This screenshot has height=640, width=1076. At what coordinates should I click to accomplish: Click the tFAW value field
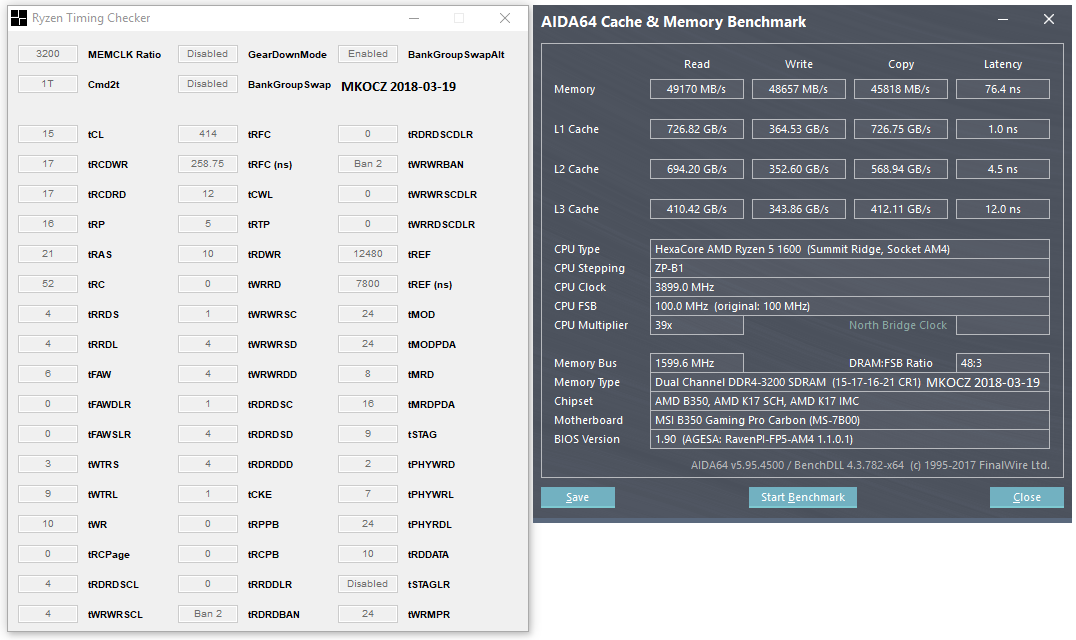point(48,374)
